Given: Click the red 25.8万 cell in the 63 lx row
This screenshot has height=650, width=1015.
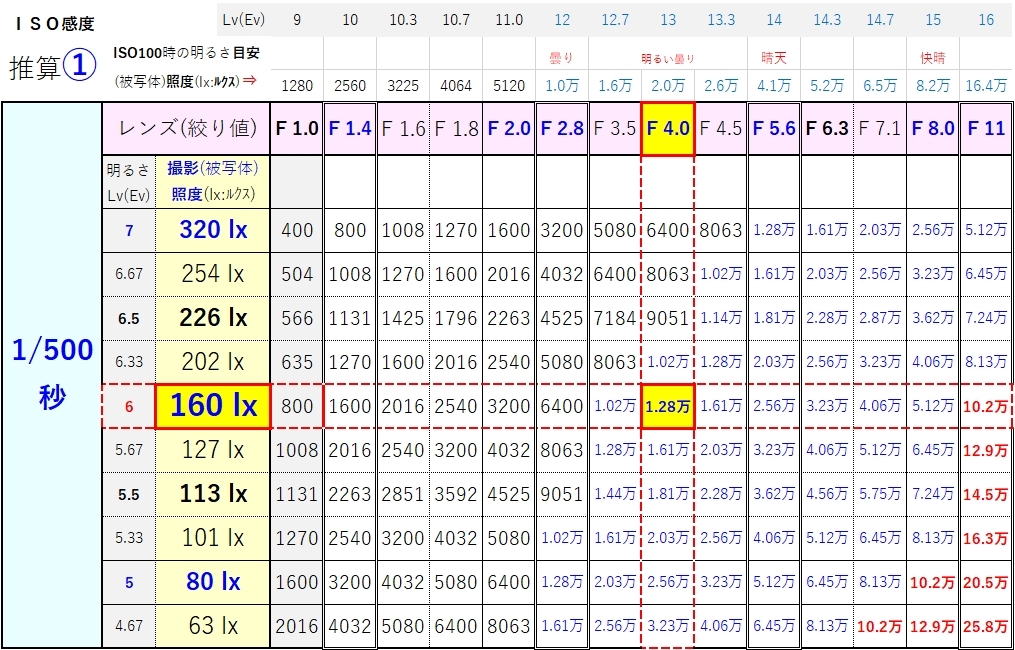Looking at the screenshot, I should (x=987, y=626).
